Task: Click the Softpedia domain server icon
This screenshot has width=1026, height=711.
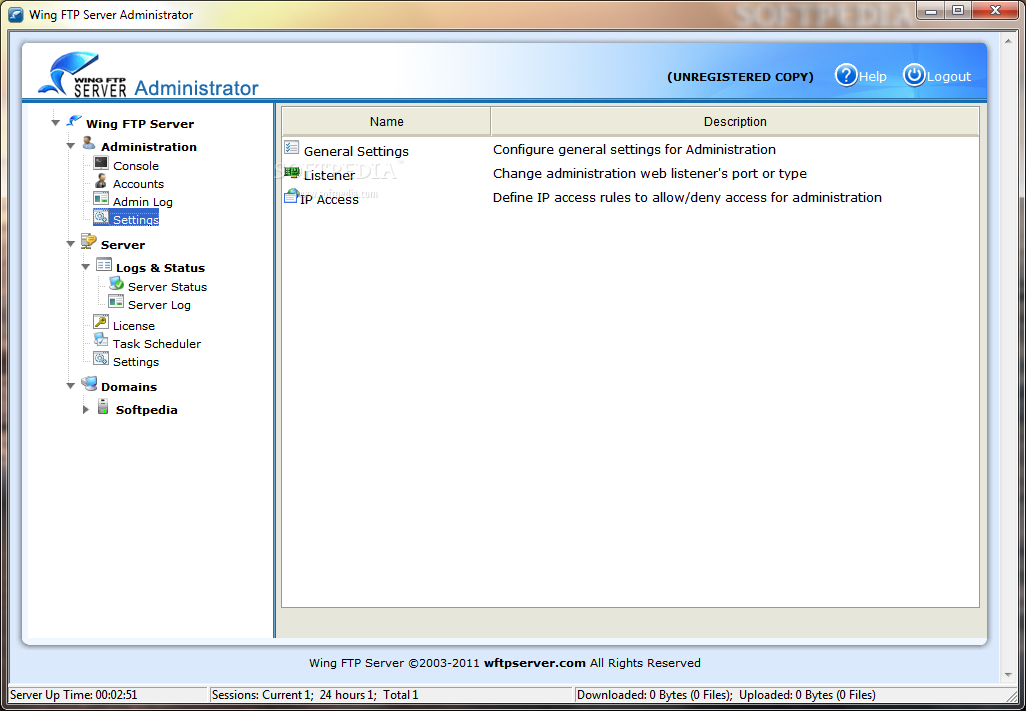Action: [103, 407]
